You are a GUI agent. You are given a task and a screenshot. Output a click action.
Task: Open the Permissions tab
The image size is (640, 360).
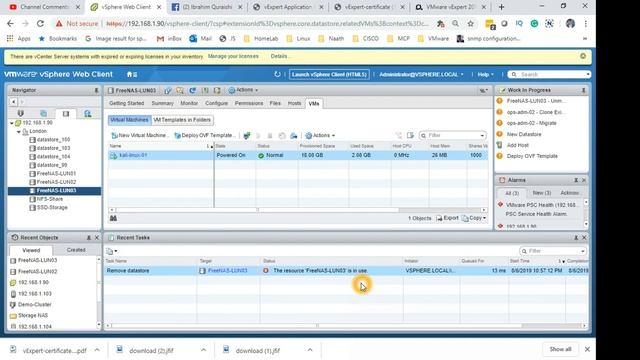249,104
